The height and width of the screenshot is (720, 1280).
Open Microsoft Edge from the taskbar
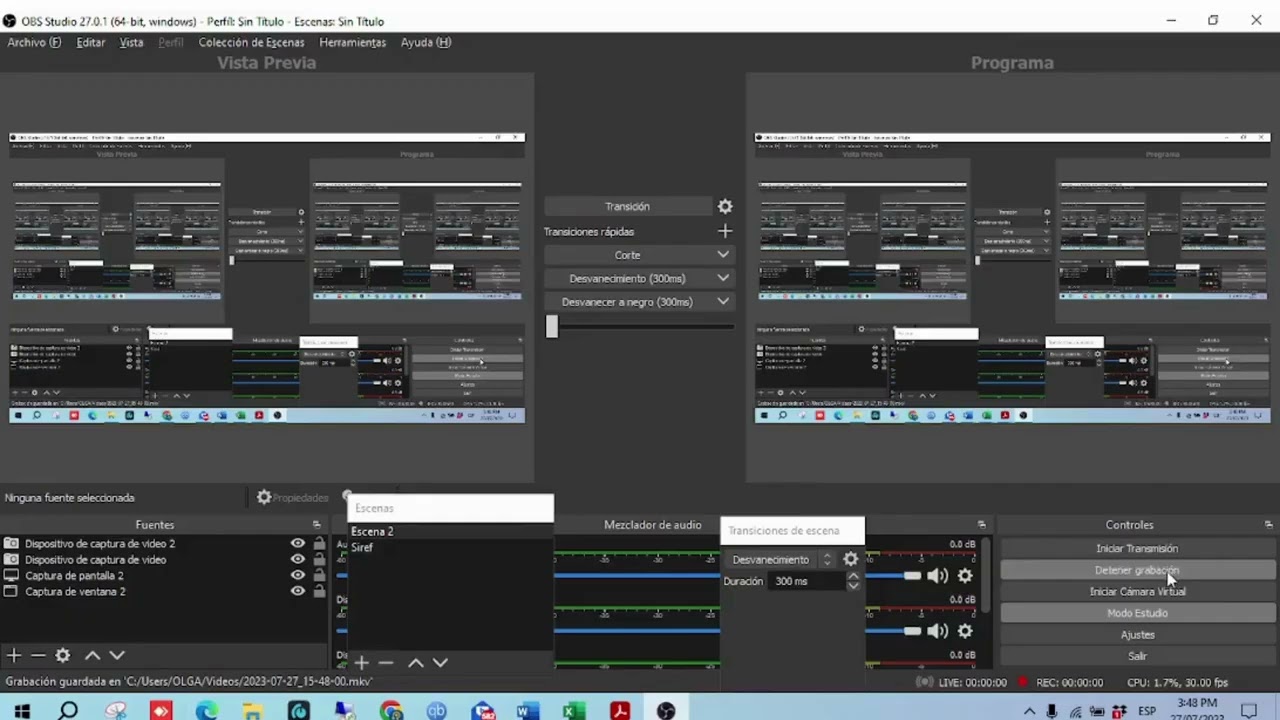point(206,711)
